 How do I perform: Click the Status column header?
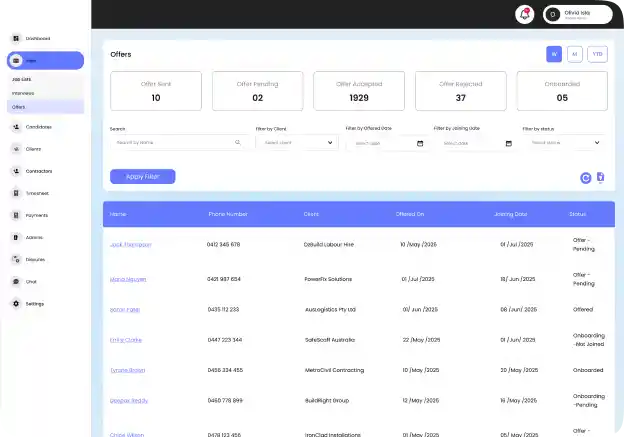(x=577, y=214)
